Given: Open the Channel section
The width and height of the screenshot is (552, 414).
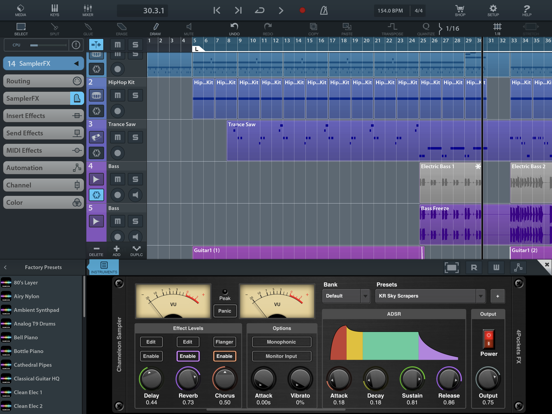Looking at the screenshot, I should (x=44, y=185).
